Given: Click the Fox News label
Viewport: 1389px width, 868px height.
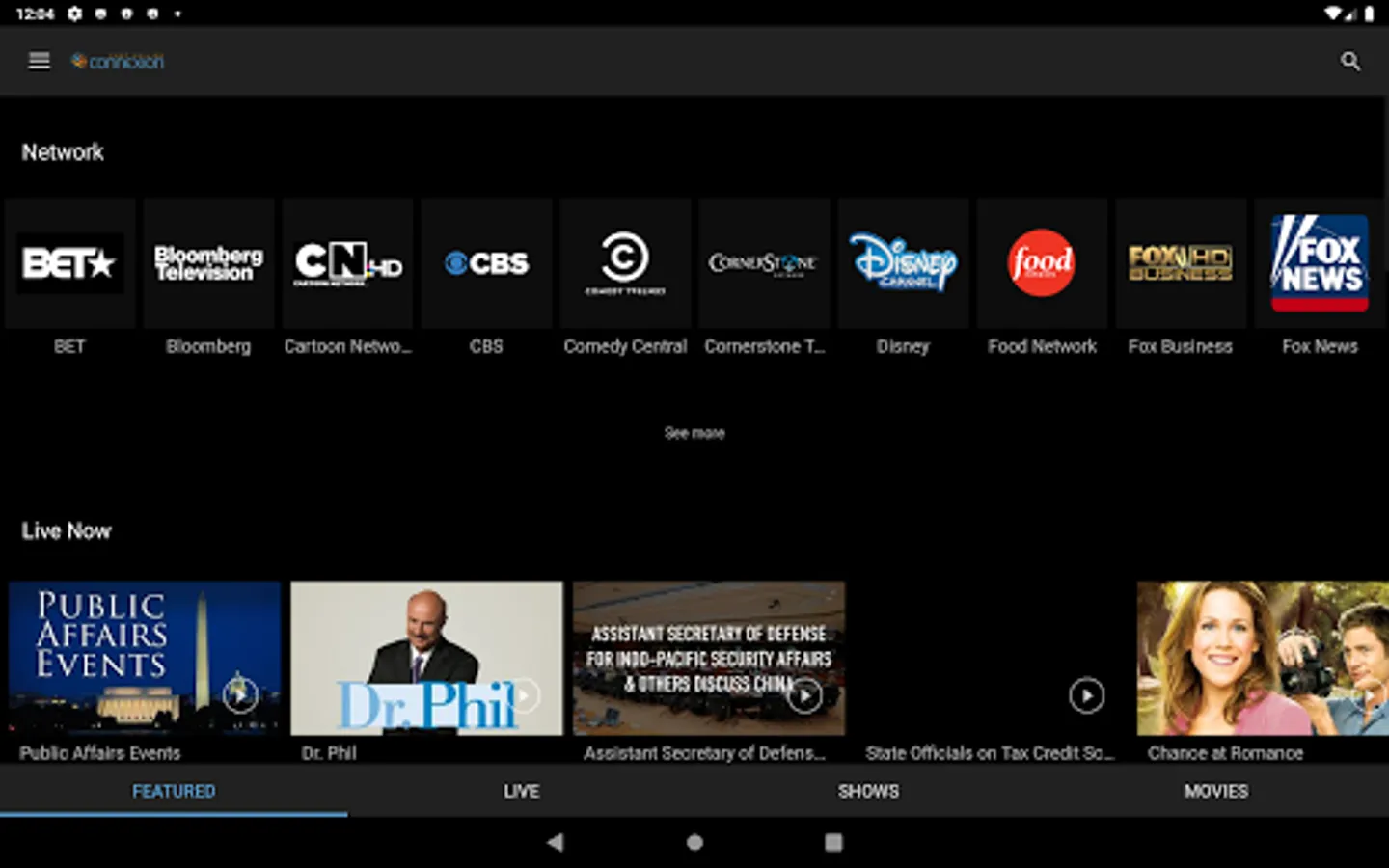Looking at the screenshot, I should point(1320,346).
